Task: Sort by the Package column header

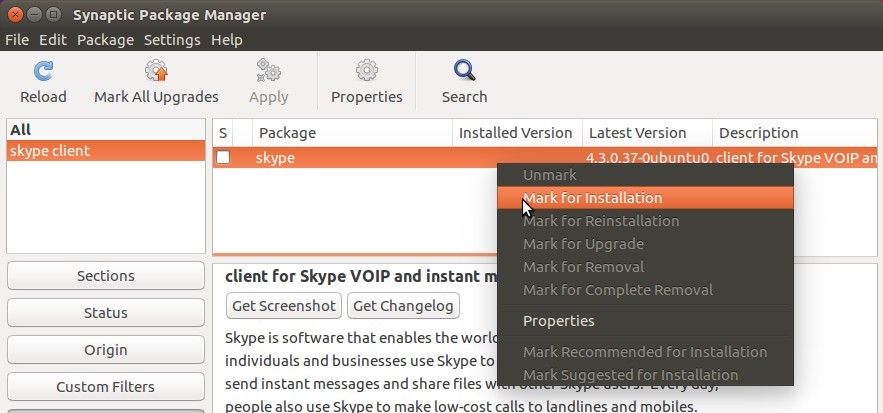Action: click(353, 133)
